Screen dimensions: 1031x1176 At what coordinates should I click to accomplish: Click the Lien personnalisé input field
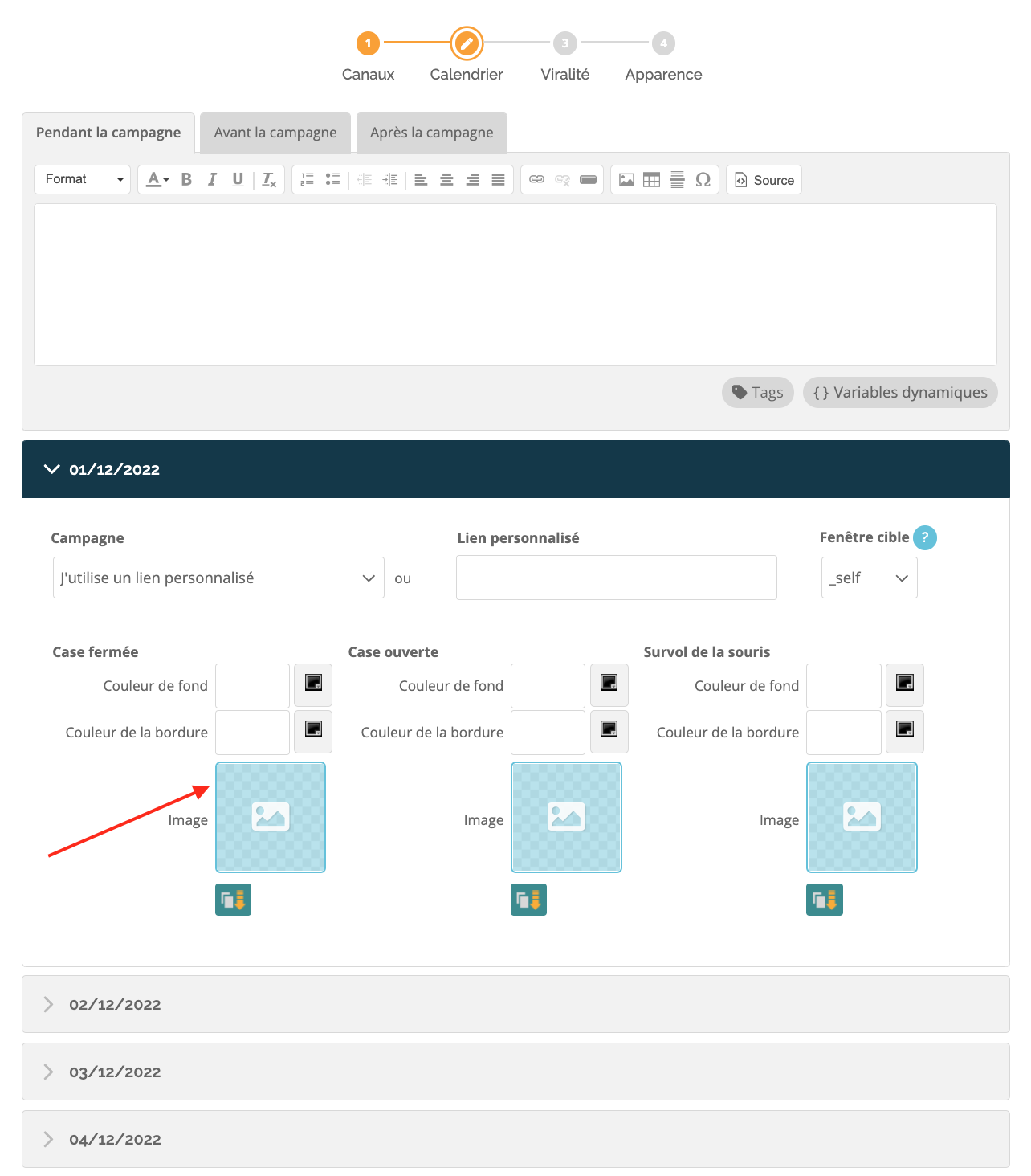(x=616, y=578)
